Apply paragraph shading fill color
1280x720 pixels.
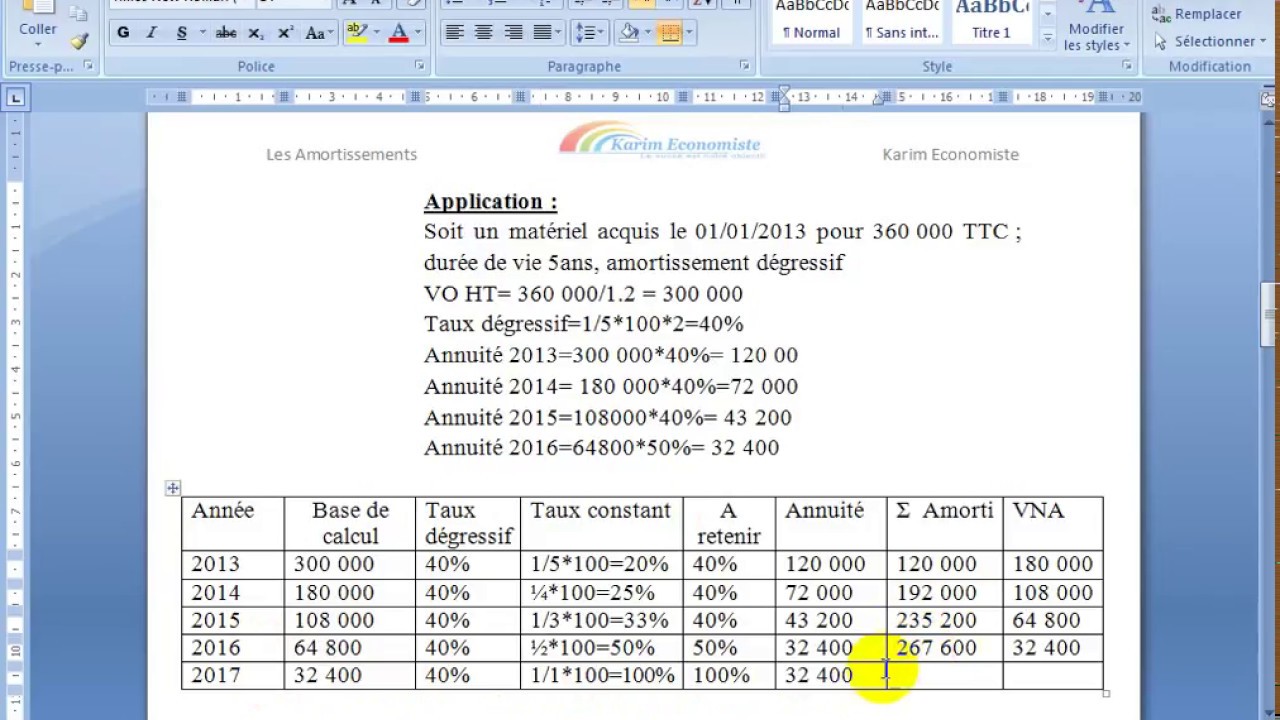(628, 33)
